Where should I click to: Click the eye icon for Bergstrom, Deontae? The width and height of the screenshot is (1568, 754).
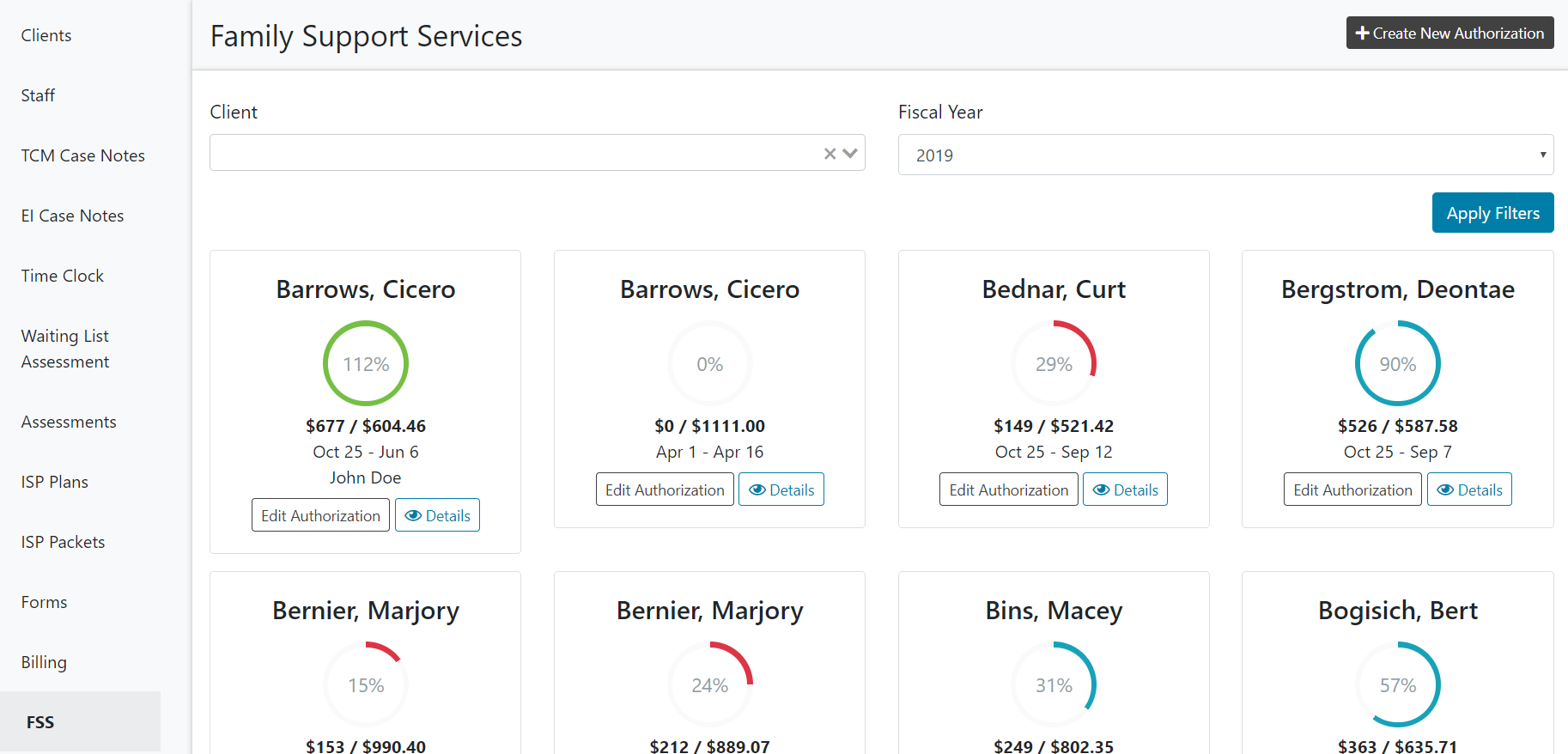pyautogui.click(x=1445, y=490)
